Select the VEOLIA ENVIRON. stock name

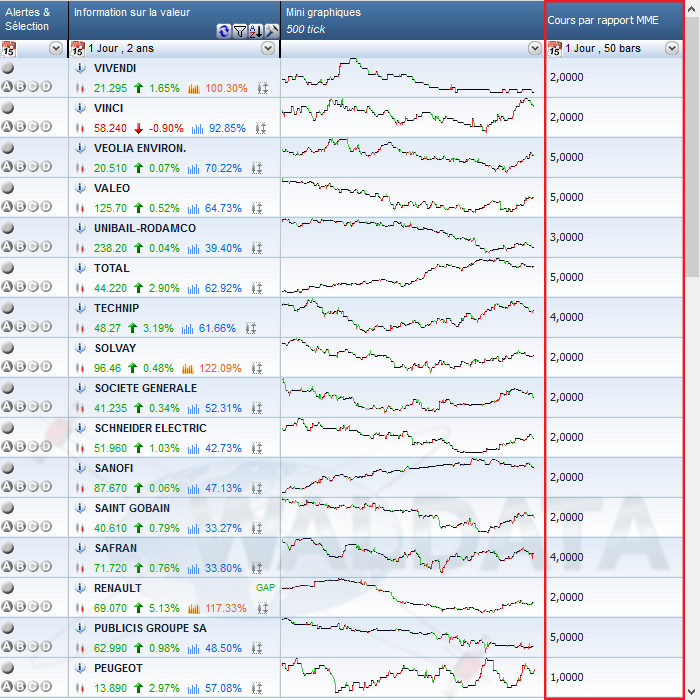tap(140, 148)
